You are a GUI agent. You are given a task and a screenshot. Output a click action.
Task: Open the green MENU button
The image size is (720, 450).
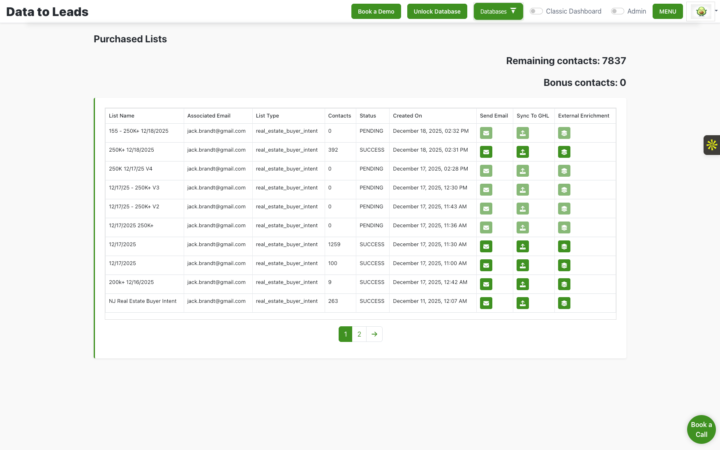[668, 11]
